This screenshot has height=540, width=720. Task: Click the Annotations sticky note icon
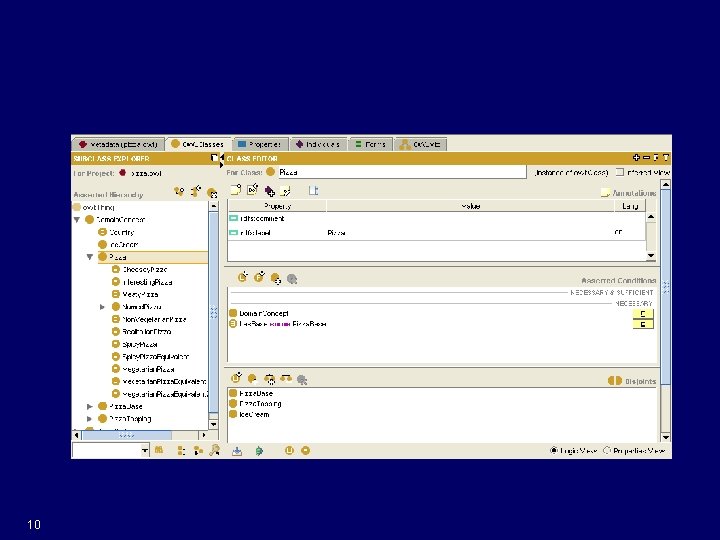606,193
